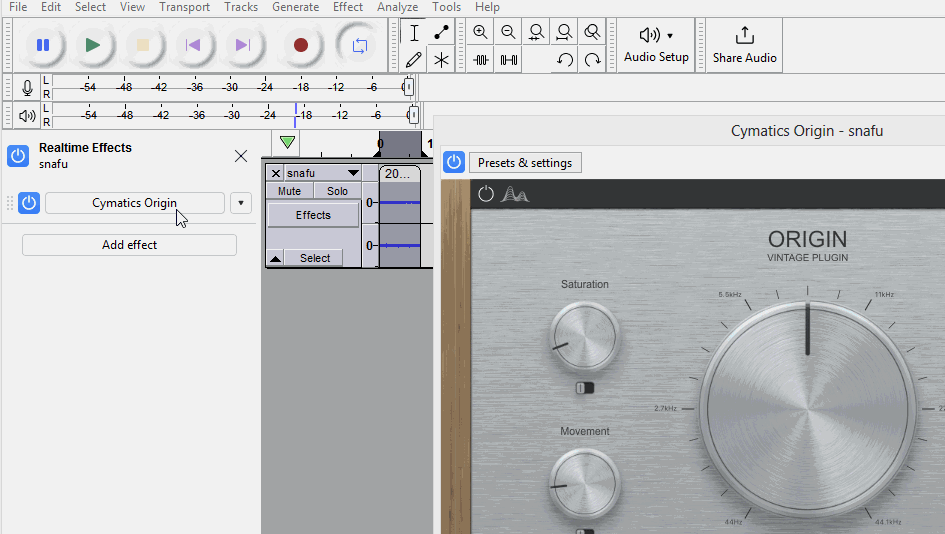Open the Effect menu
Image resolution: width=945 pixels, height=534 pixels.
click(x=348, y=7)
